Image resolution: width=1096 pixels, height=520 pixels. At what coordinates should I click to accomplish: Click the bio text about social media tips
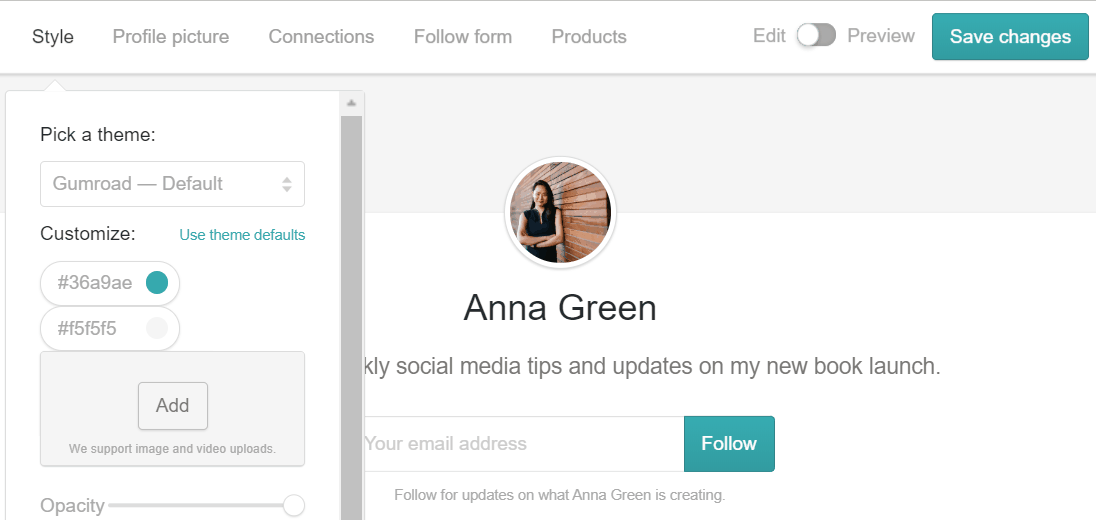pos(652,366)
